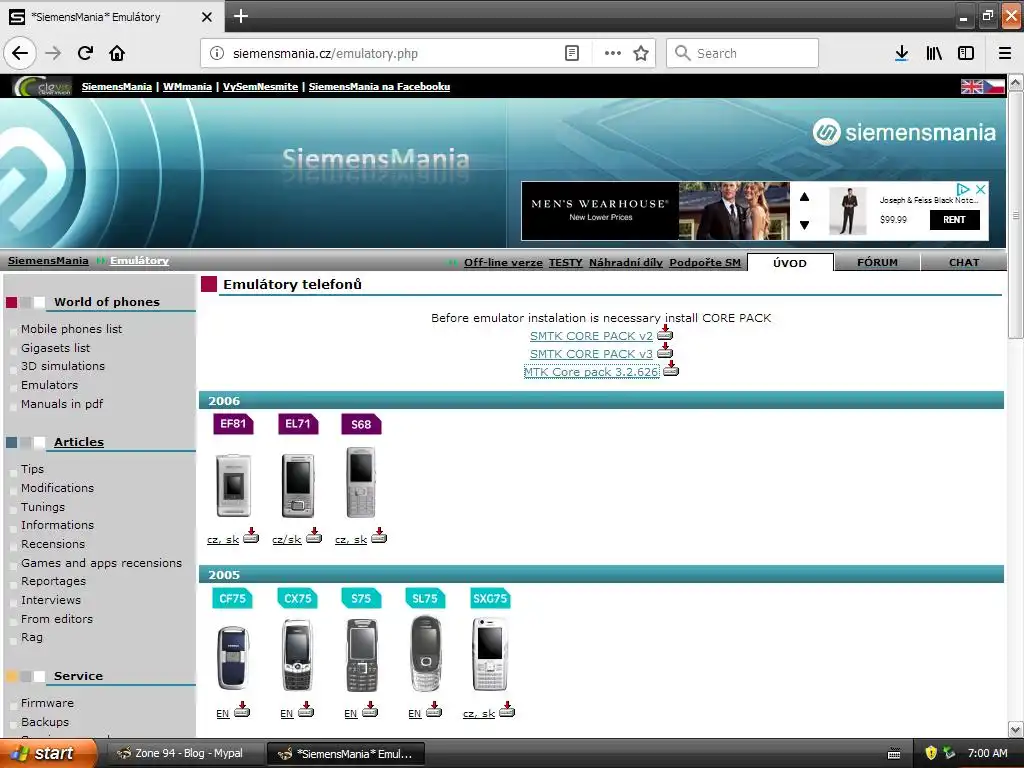This screenshot has height=768, width=1024.
Task: Open MTK Core pack 3.2.626 link
Action: (592, 372)
